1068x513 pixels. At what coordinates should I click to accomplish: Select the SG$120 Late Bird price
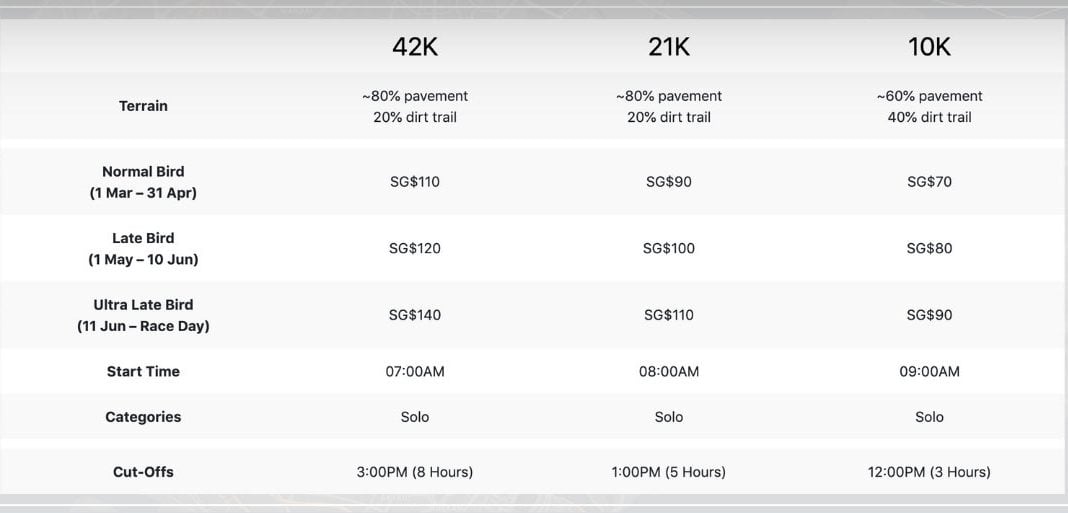415,248
